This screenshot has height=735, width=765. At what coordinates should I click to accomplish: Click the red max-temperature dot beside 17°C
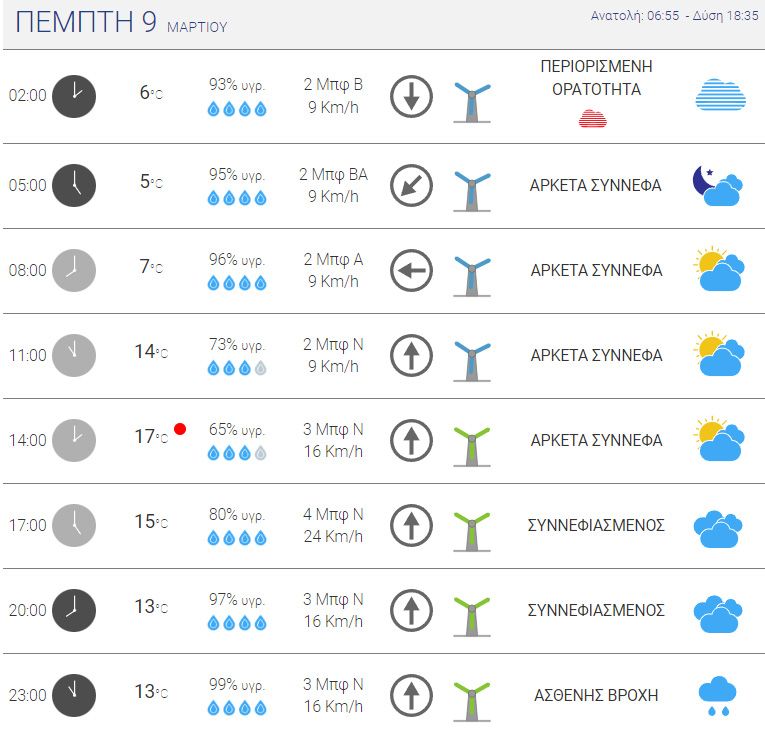pyautogui.click(x=180, y=429)
